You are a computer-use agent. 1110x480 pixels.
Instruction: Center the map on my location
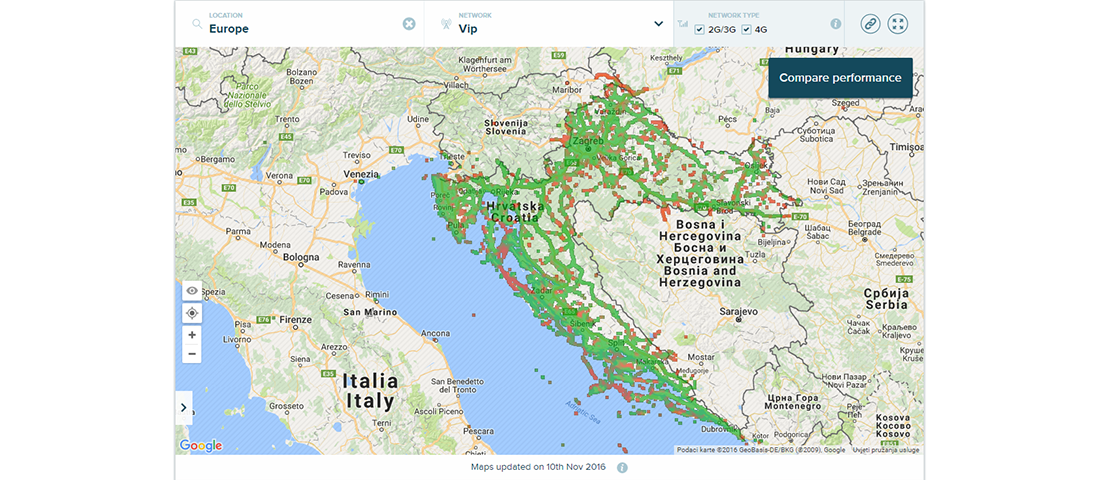[192, 313]
